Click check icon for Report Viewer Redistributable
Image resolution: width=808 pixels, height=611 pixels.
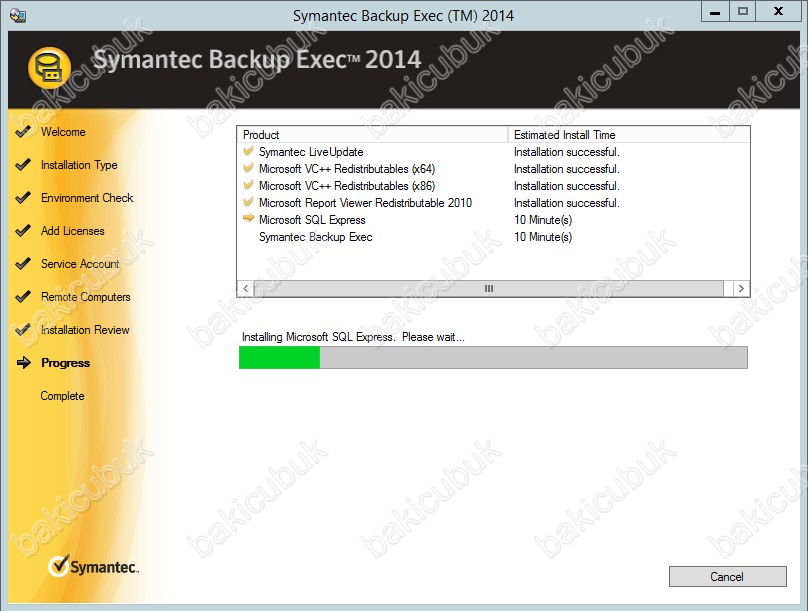tap(248, 202)
